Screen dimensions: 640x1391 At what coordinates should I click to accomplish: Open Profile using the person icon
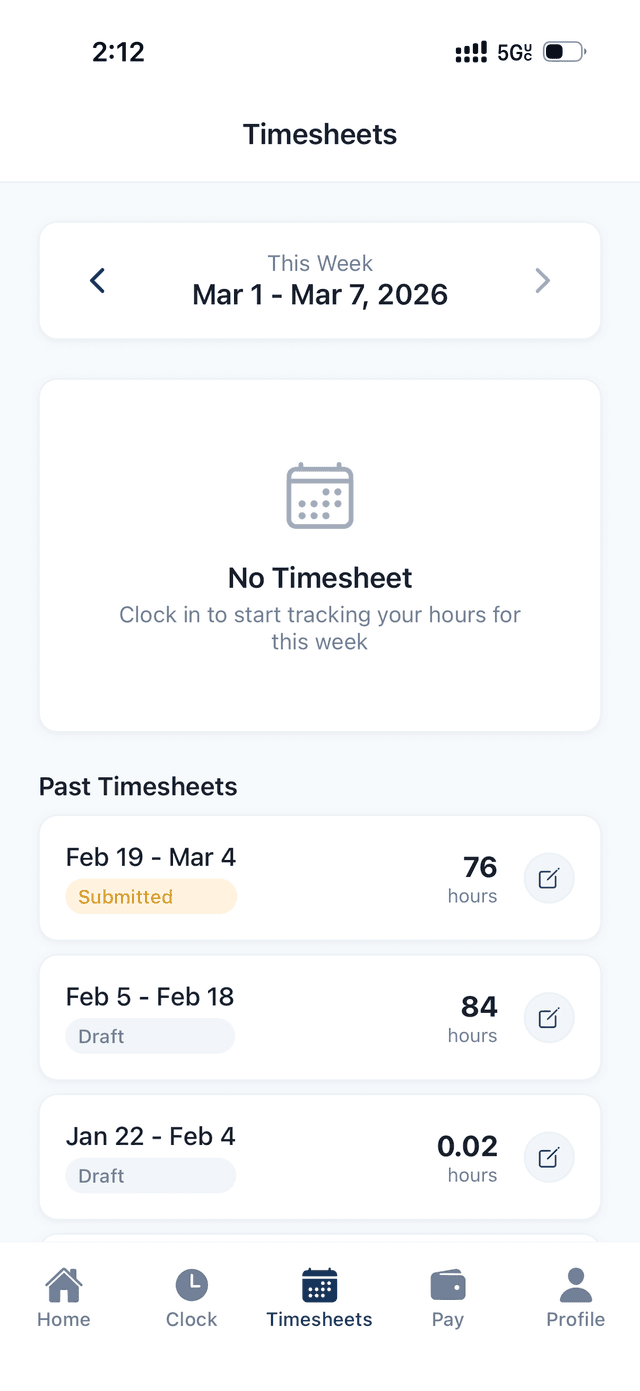coord(575,1280)
